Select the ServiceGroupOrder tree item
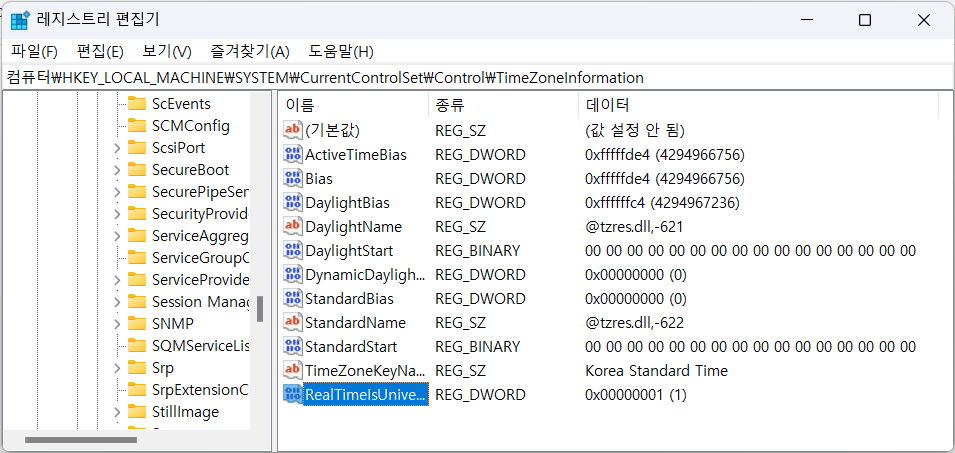 tap(200, 258)
